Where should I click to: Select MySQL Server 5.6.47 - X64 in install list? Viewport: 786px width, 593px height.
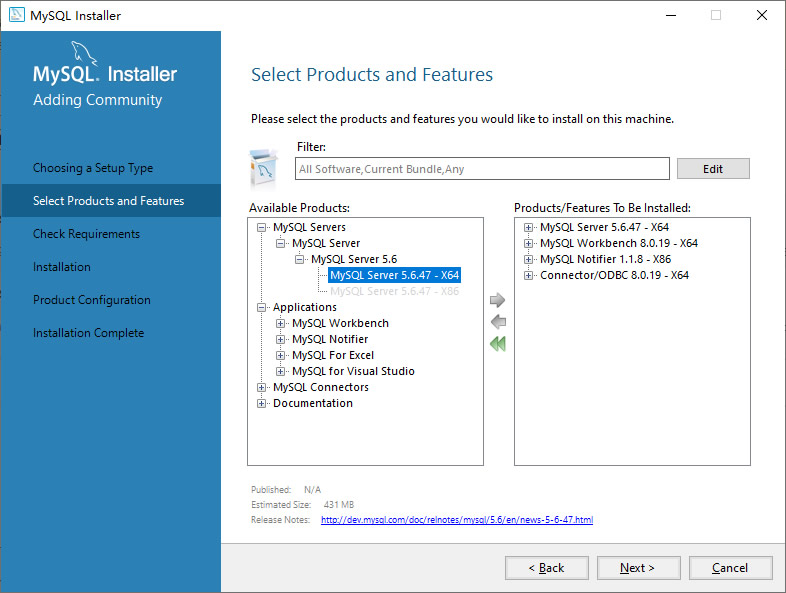point(604,227)
